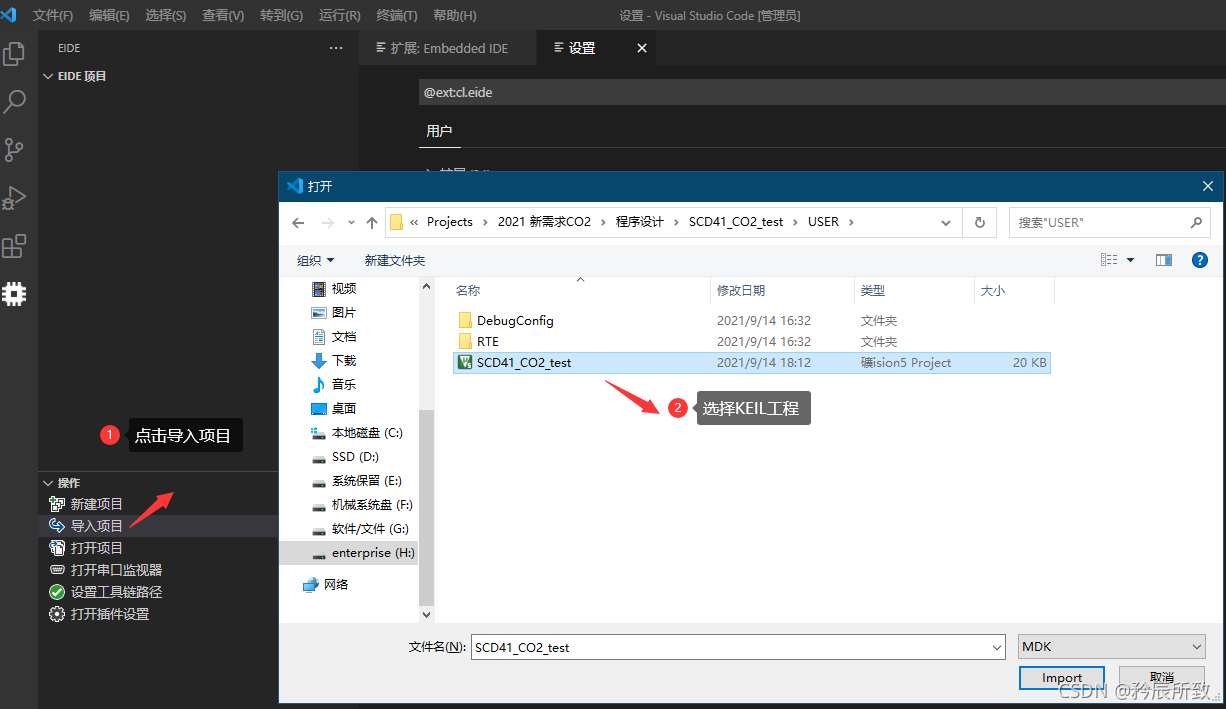Open Run and Debug view
This screenshot has width=1226, height=709.
(x=15, y=198)
